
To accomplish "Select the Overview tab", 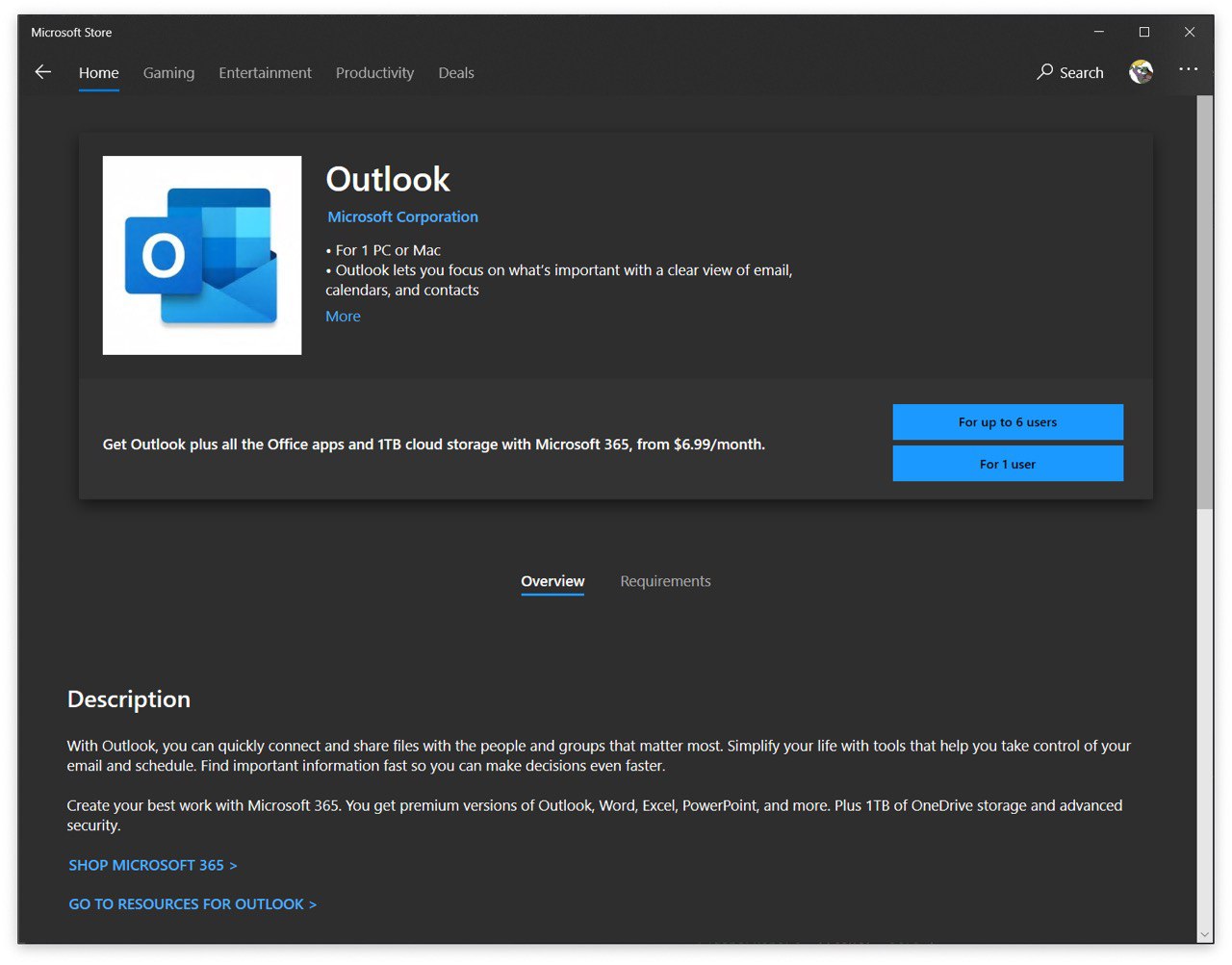I will point(552,581).
